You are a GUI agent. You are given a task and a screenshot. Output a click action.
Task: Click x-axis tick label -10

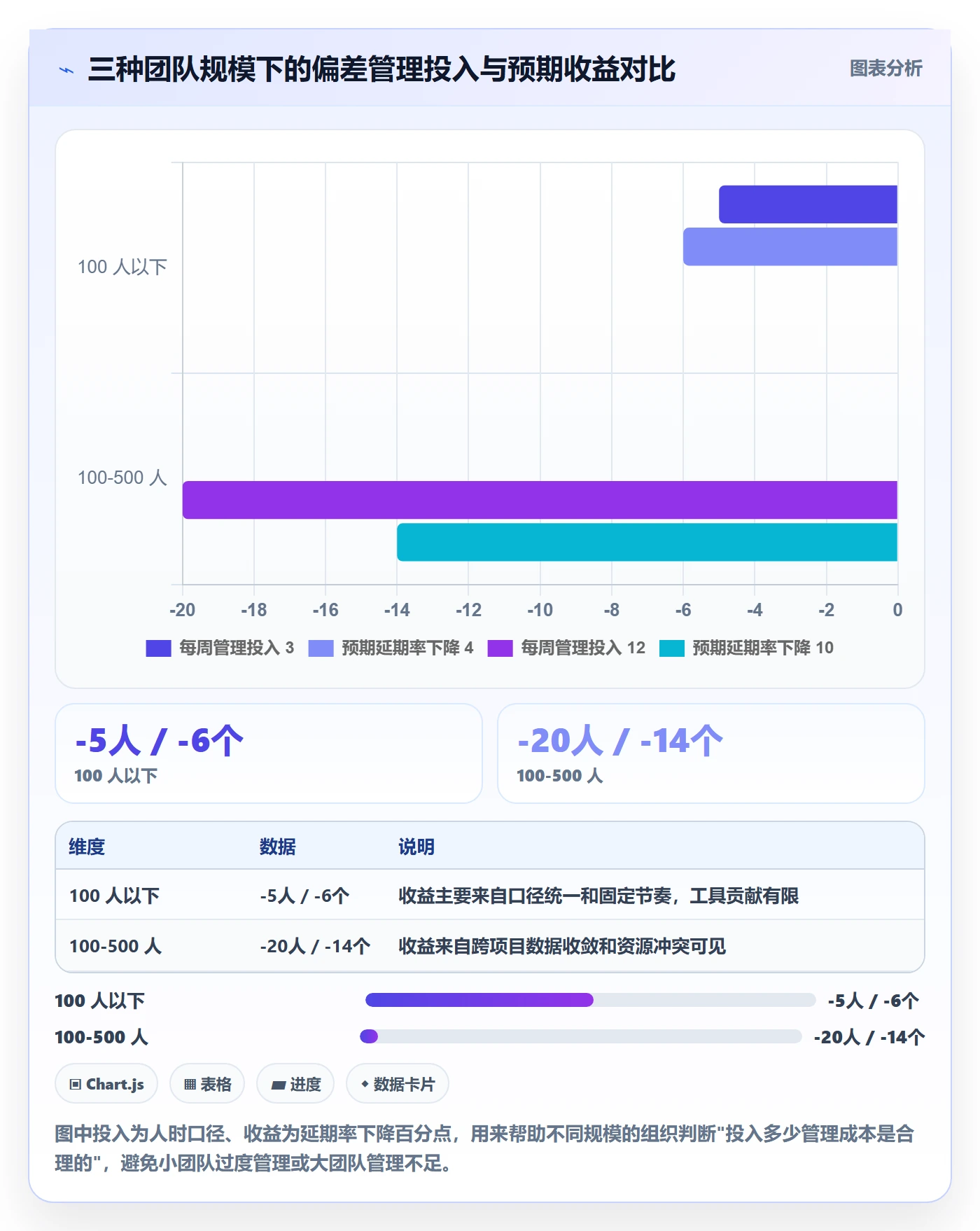click(x=540, y=610)
